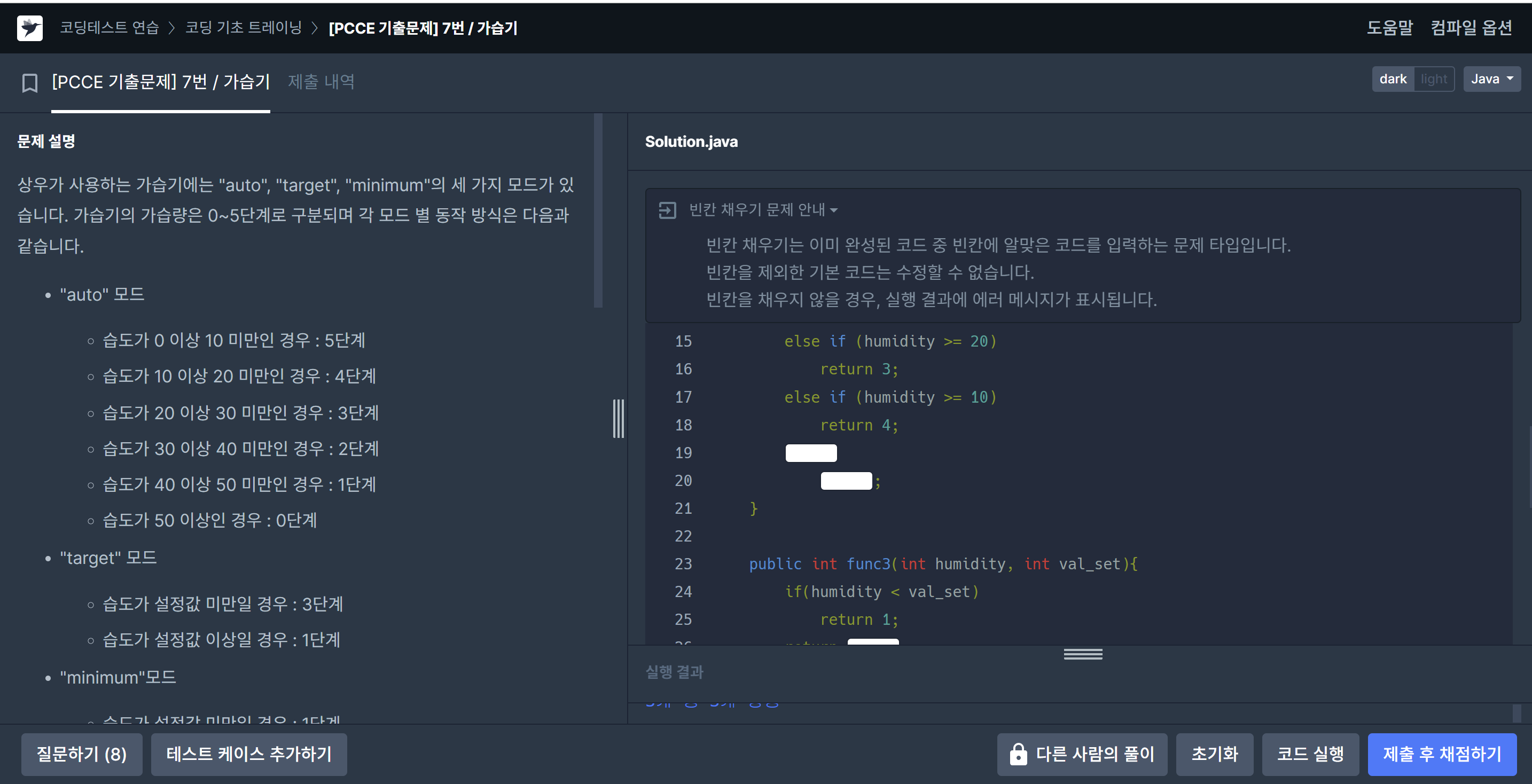Click lock icon on other solutions button
Screen dimensions: 1532x784
point(1018,754)
